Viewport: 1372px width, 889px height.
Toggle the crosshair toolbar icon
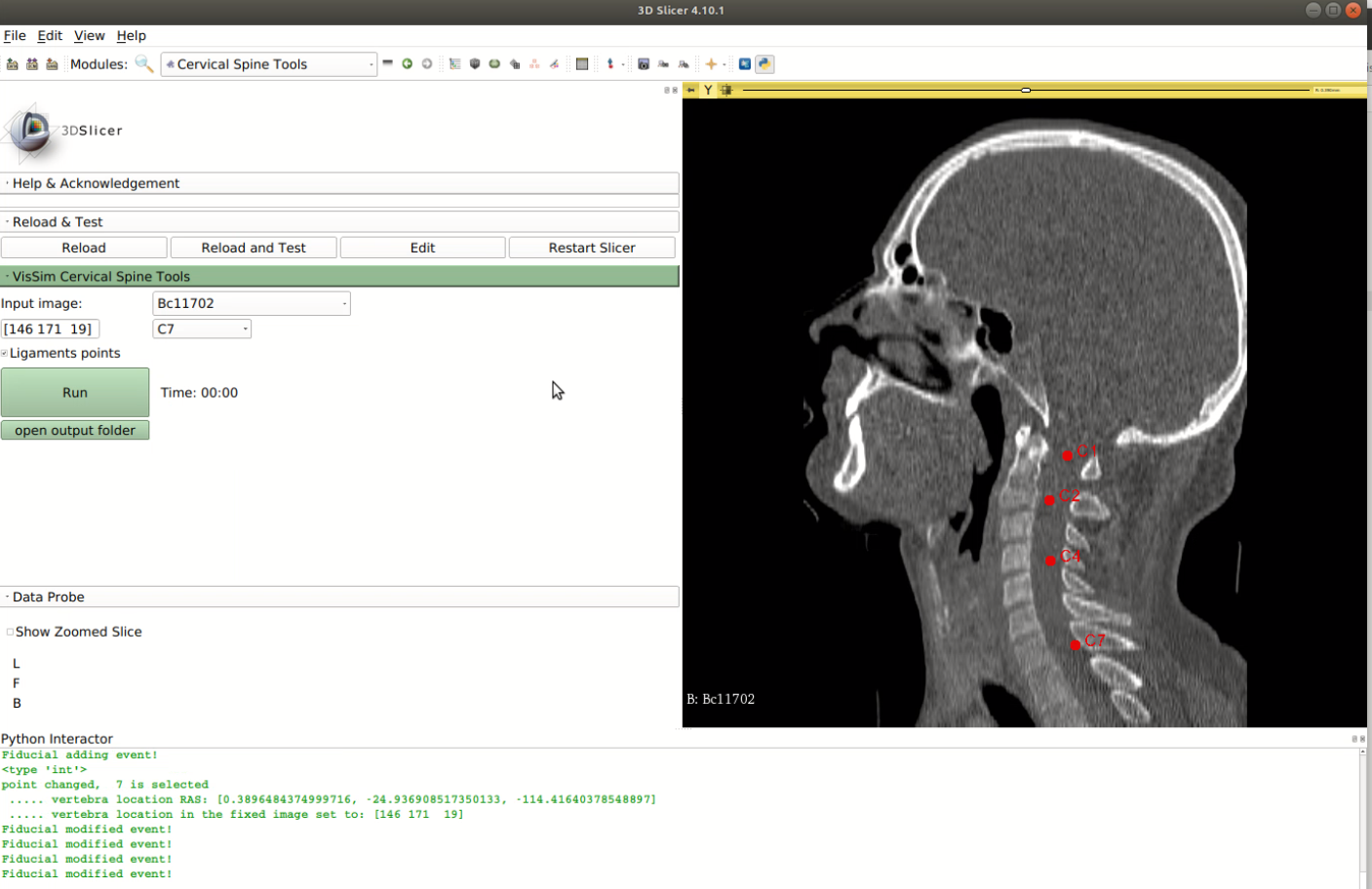711,64
